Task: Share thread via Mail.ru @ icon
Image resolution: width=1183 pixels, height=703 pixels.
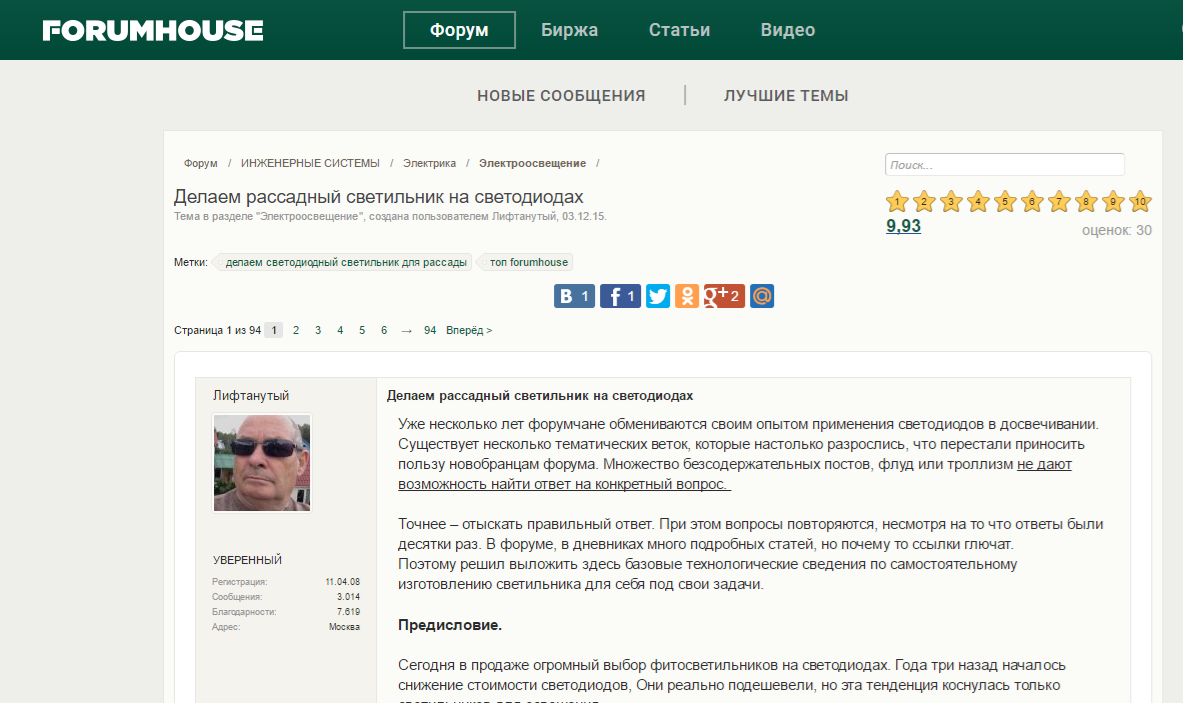Action: (762, 296)
